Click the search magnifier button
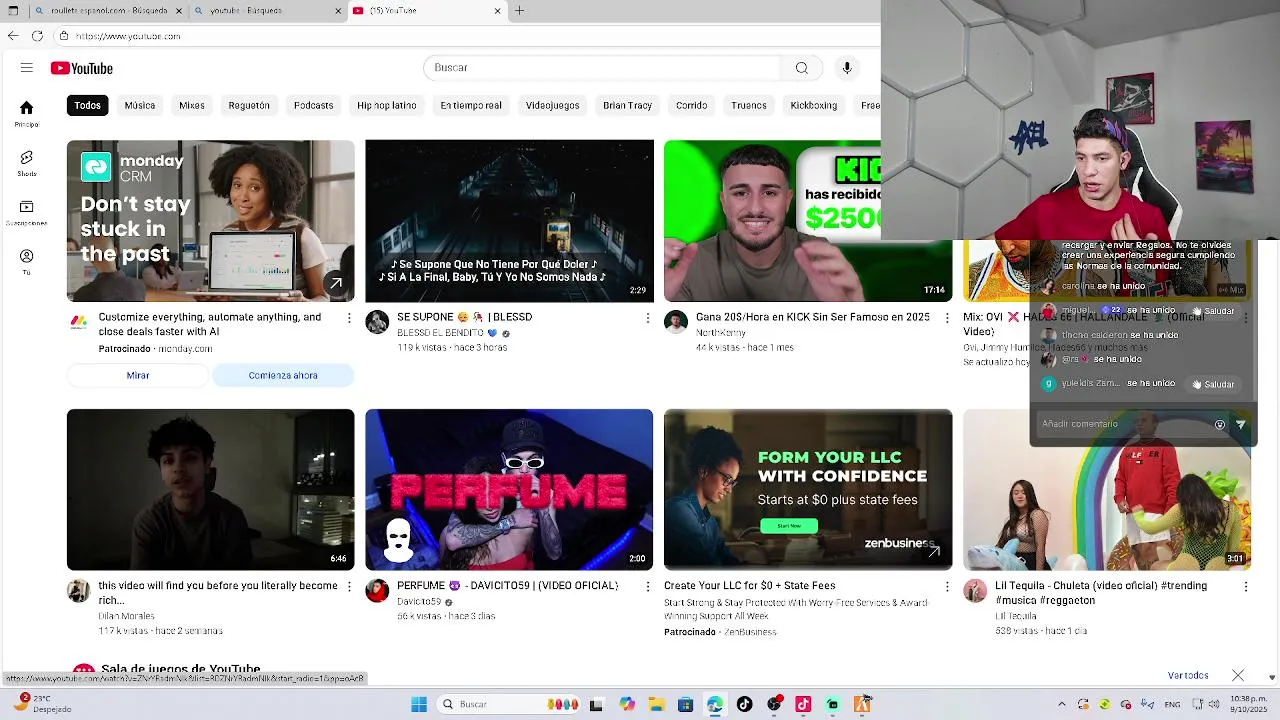The image size is (1280, 720). (802, 68)
